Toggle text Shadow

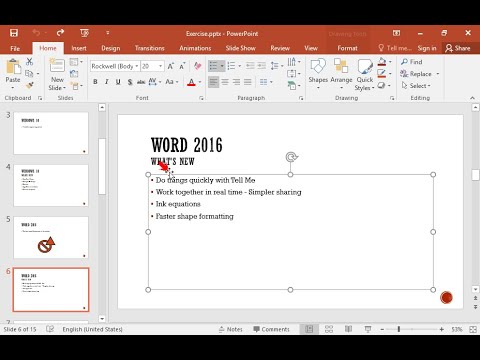130,82
